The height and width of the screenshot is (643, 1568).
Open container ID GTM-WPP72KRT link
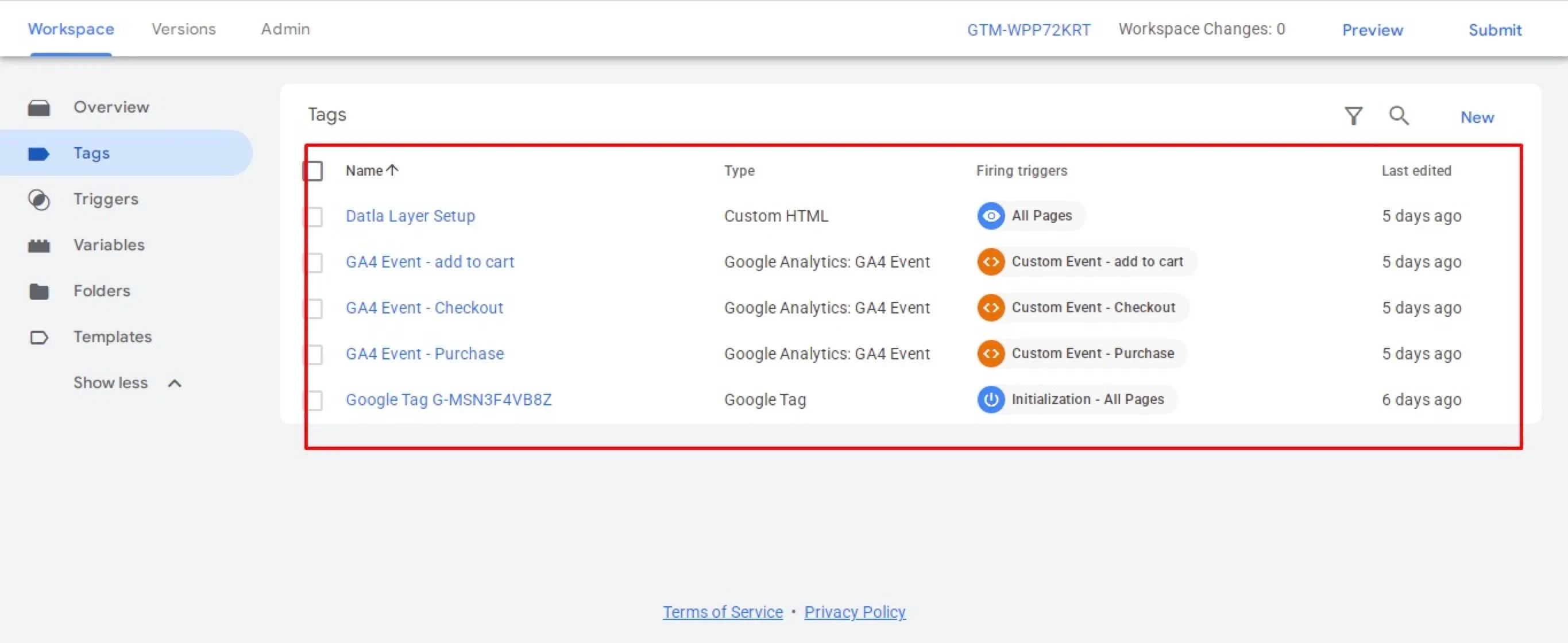point(1029,30)
